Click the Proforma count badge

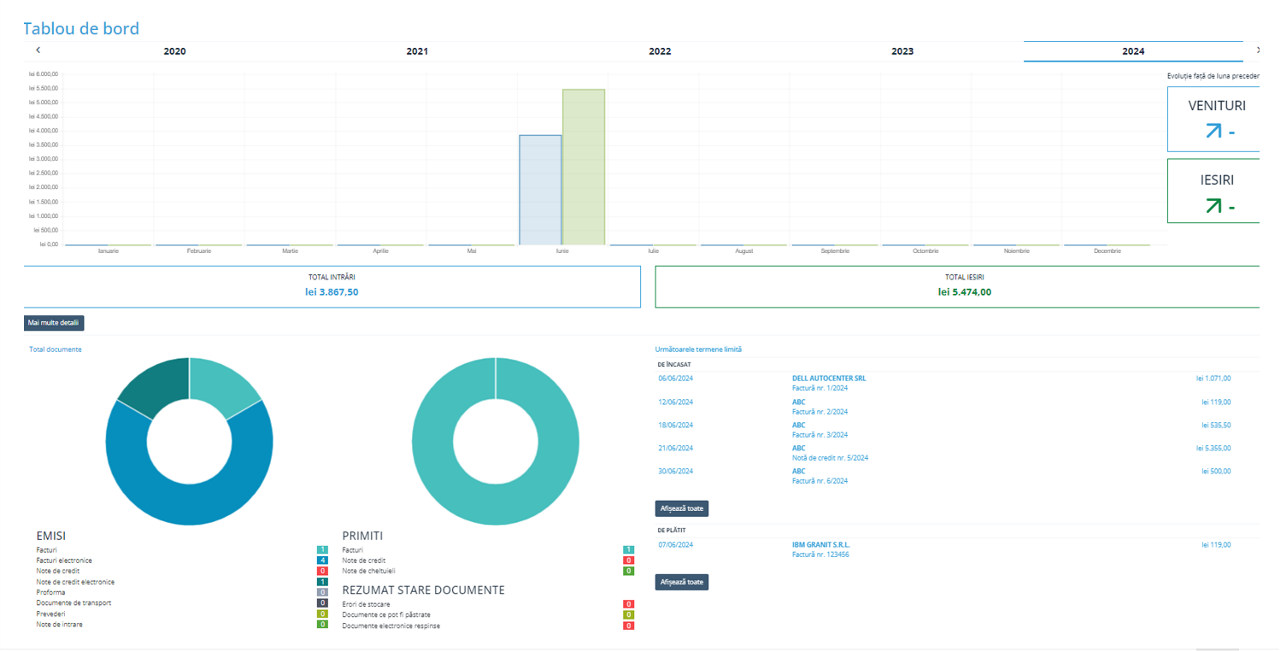tap(322, 592)
